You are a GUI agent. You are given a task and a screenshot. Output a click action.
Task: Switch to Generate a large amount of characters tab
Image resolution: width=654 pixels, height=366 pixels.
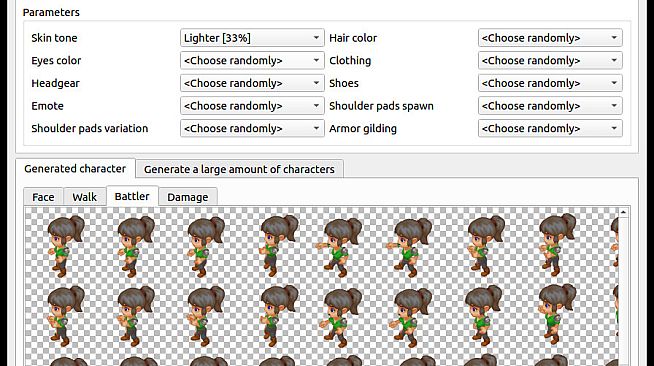[x=239, y=169]
